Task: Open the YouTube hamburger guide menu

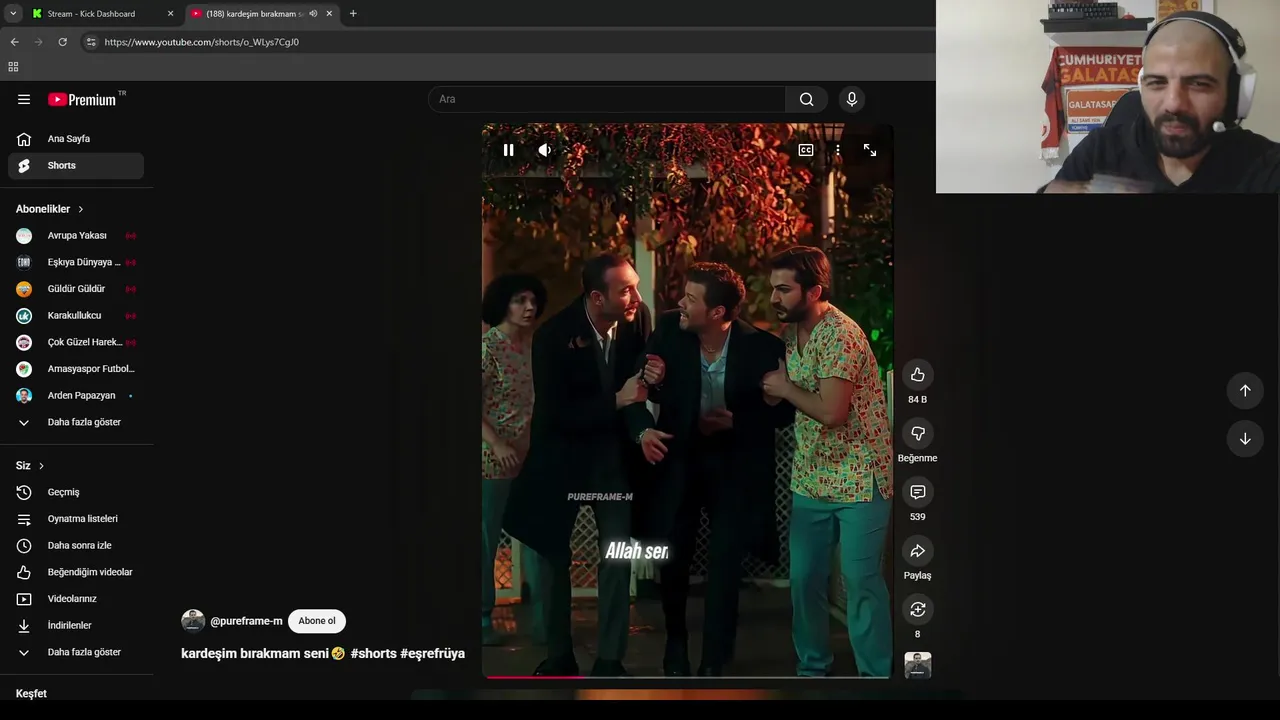Action: (24, 99)
